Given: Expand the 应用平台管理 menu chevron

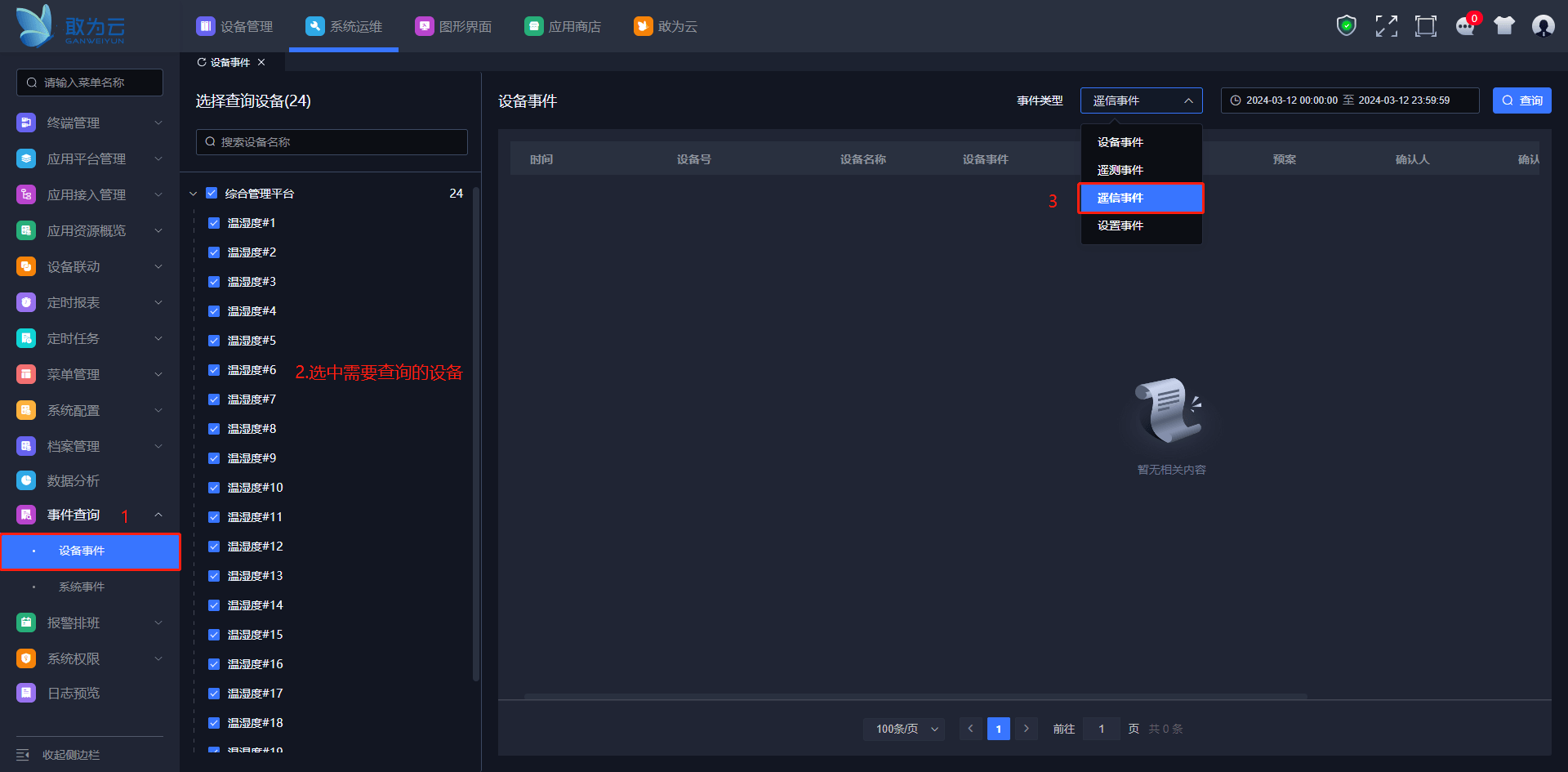Looking at the screenshot, I should point(158,158).
